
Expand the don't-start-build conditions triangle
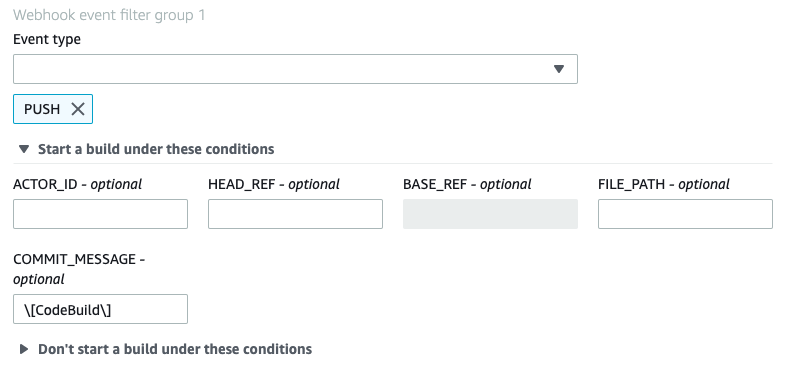coord(24,349)
